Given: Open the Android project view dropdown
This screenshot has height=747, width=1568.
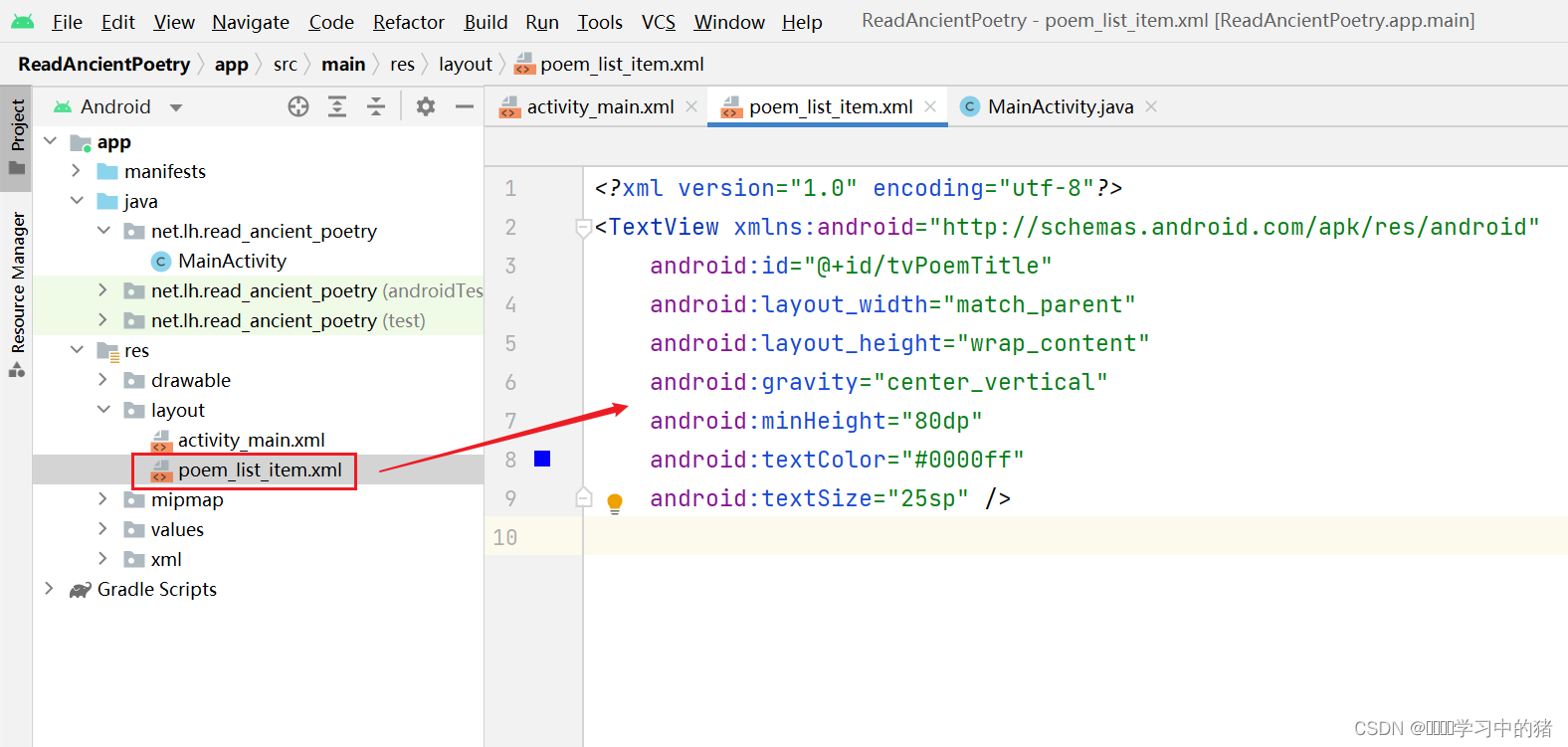Looking at the screenshot, I should click(118, 106).
